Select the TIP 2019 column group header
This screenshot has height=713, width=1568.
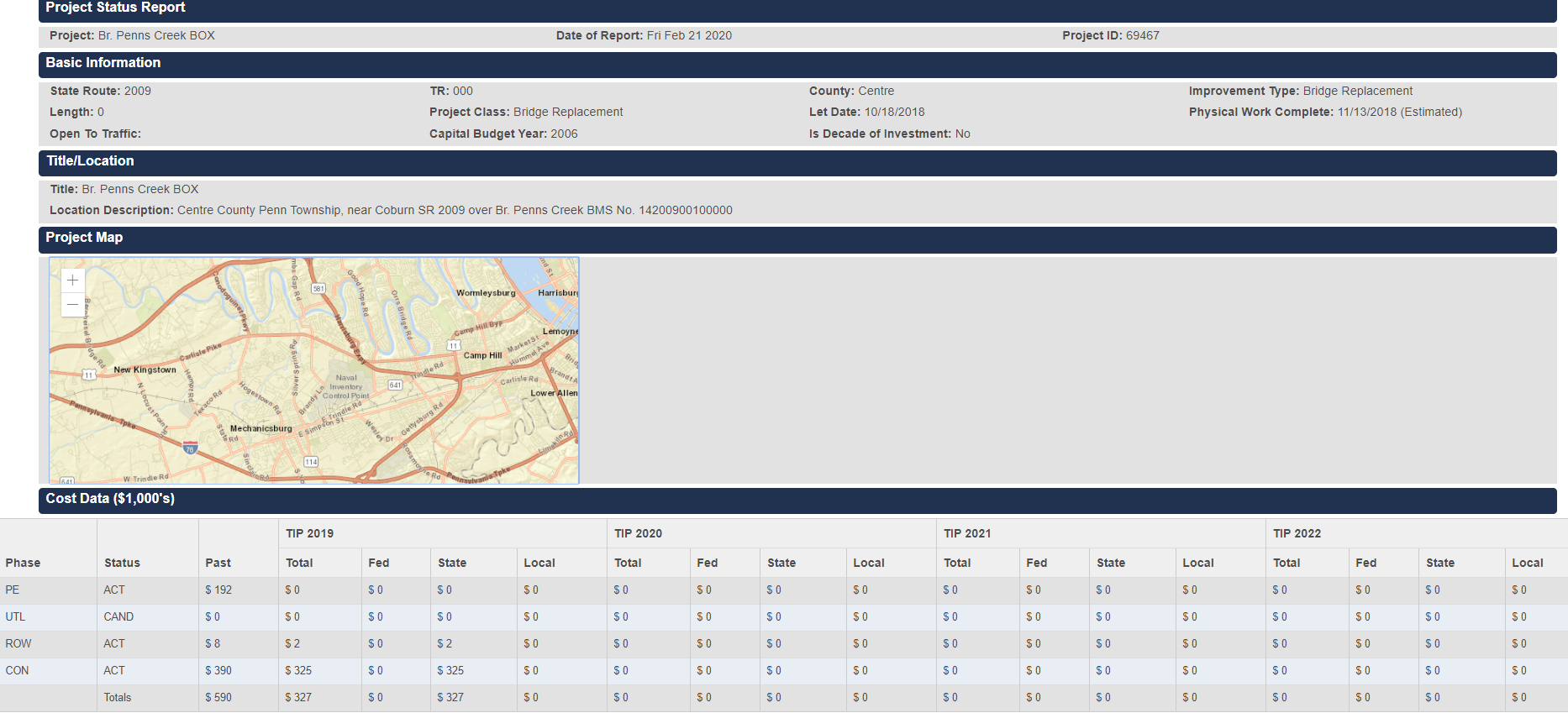[x=309, y=533]
